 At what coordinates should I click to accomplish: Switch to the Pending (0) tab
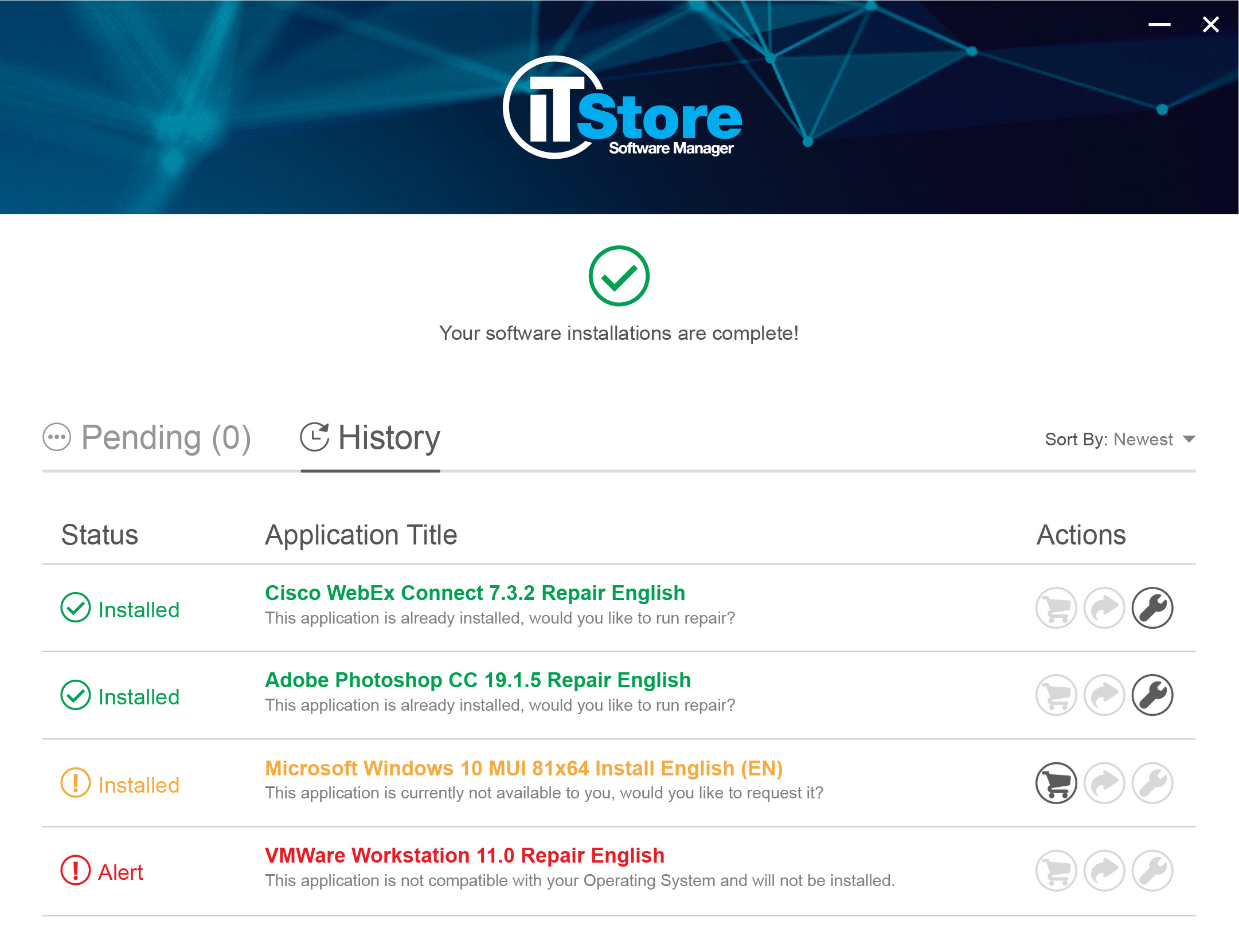tap(147, 438)
